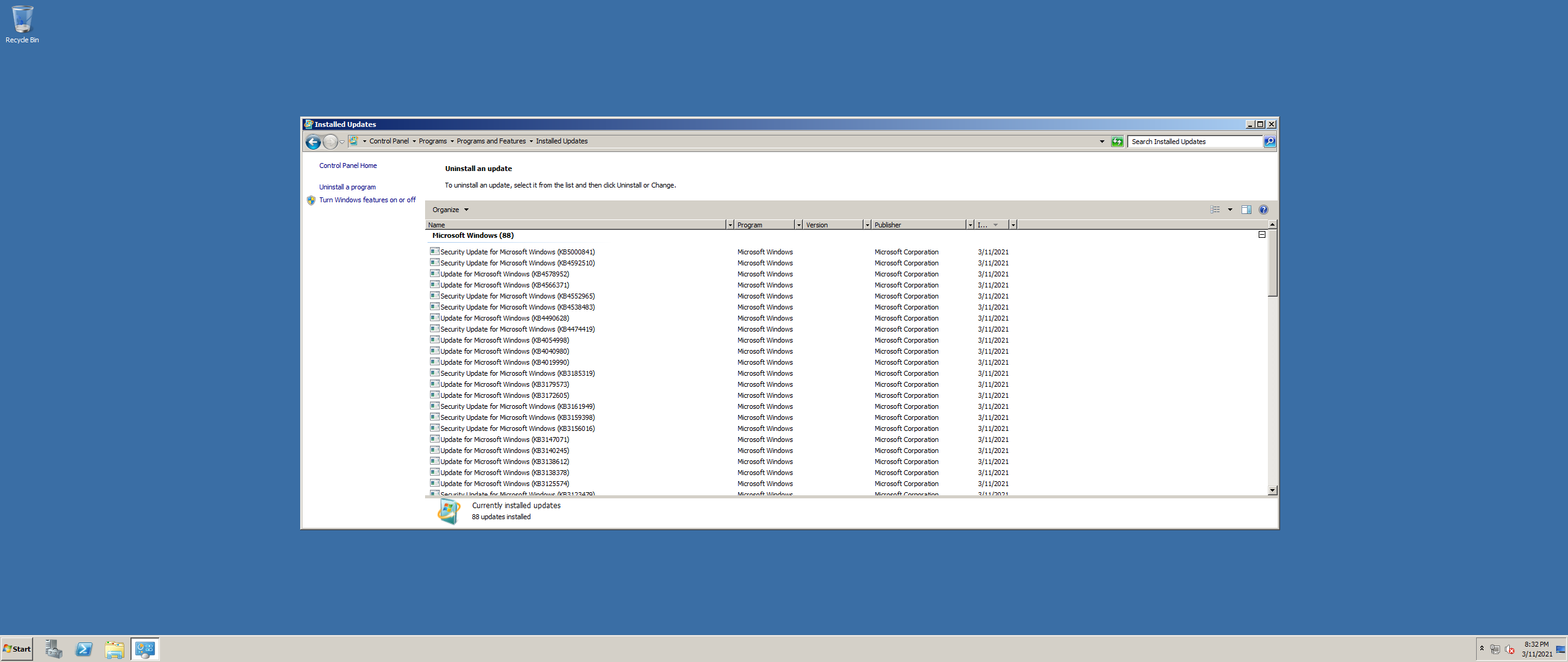The height and width of the screenshot is (662, 1568).
Task: Sort by the Publisher column header
Action: click(x=919, y=225)
